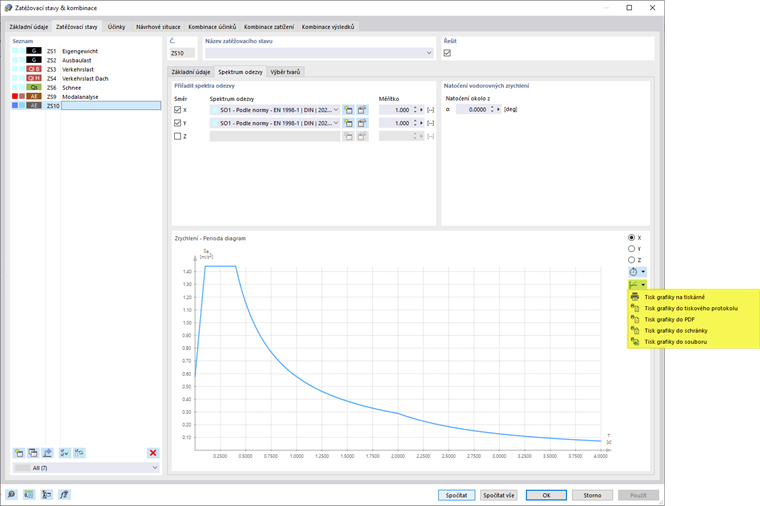Image resolution: width=760 pixels, height=506 pixels.
Task: Edit the response spectrum for direction X
Action: (362, 110)
